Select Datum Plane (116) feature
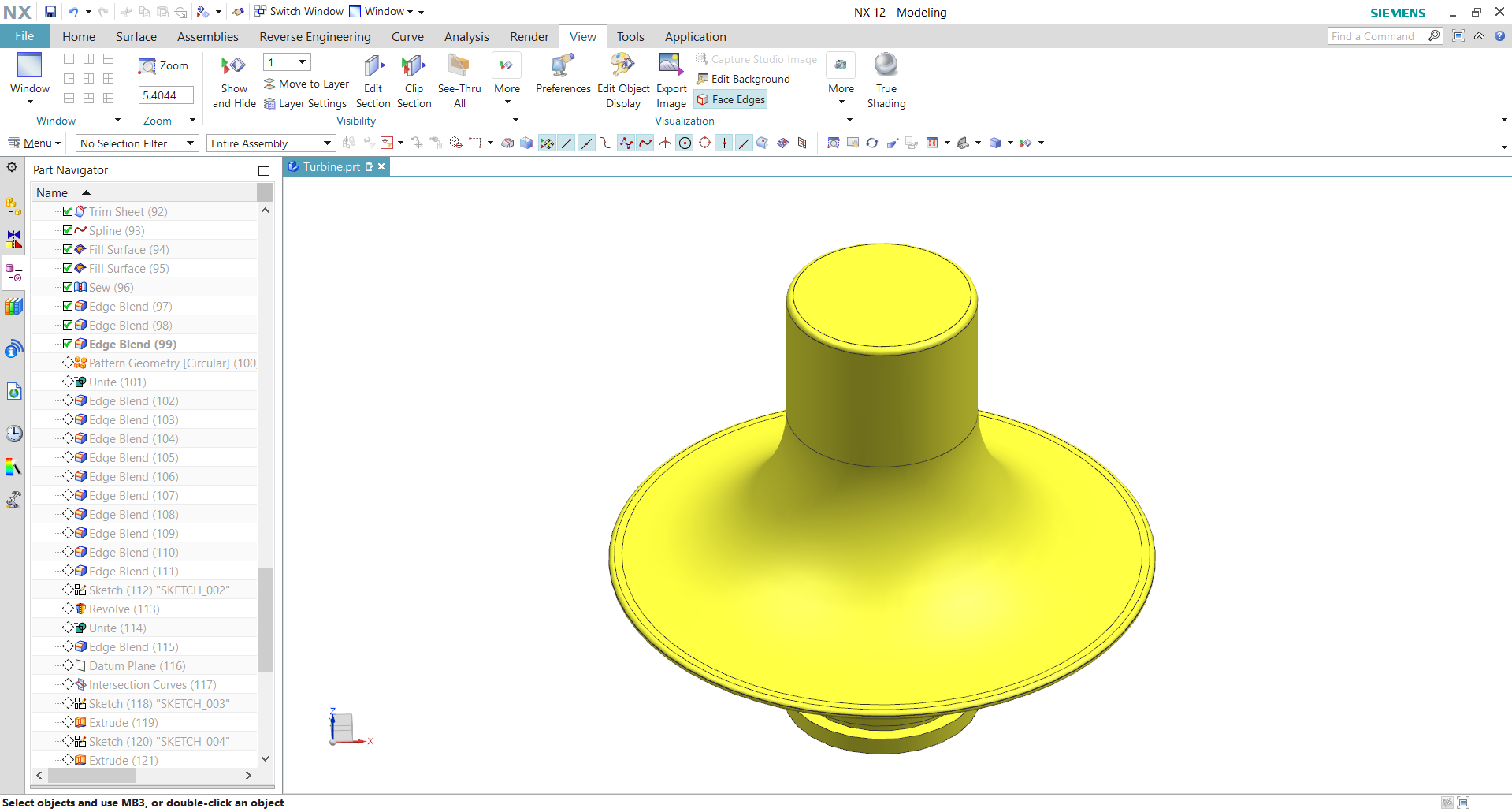 coord(137,665)
